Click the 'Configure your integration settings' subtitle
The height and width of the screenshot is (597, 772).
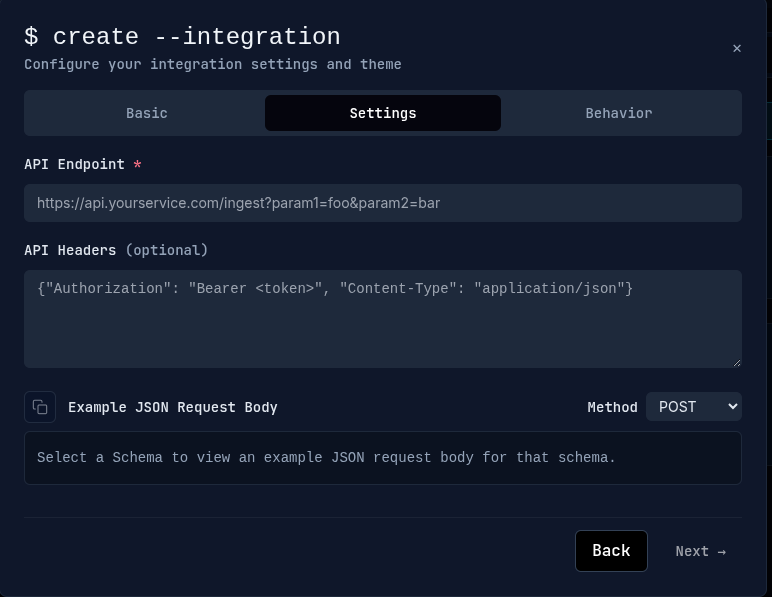point(212,64)
